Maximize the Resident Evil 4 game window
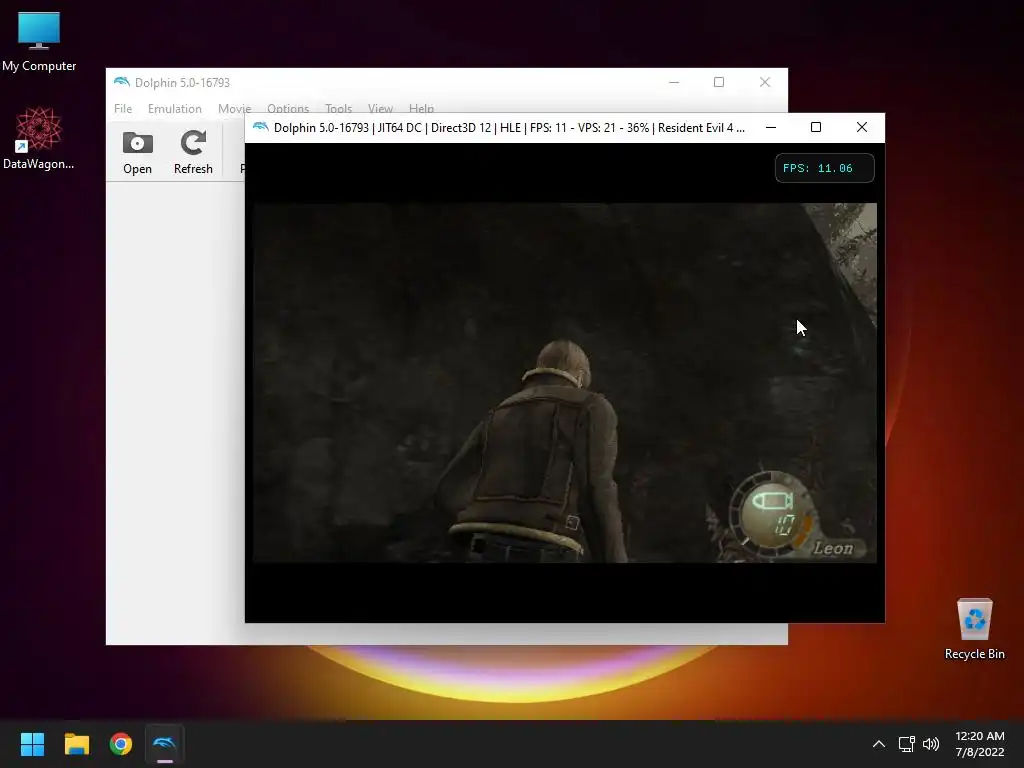 tap(816, 127)
